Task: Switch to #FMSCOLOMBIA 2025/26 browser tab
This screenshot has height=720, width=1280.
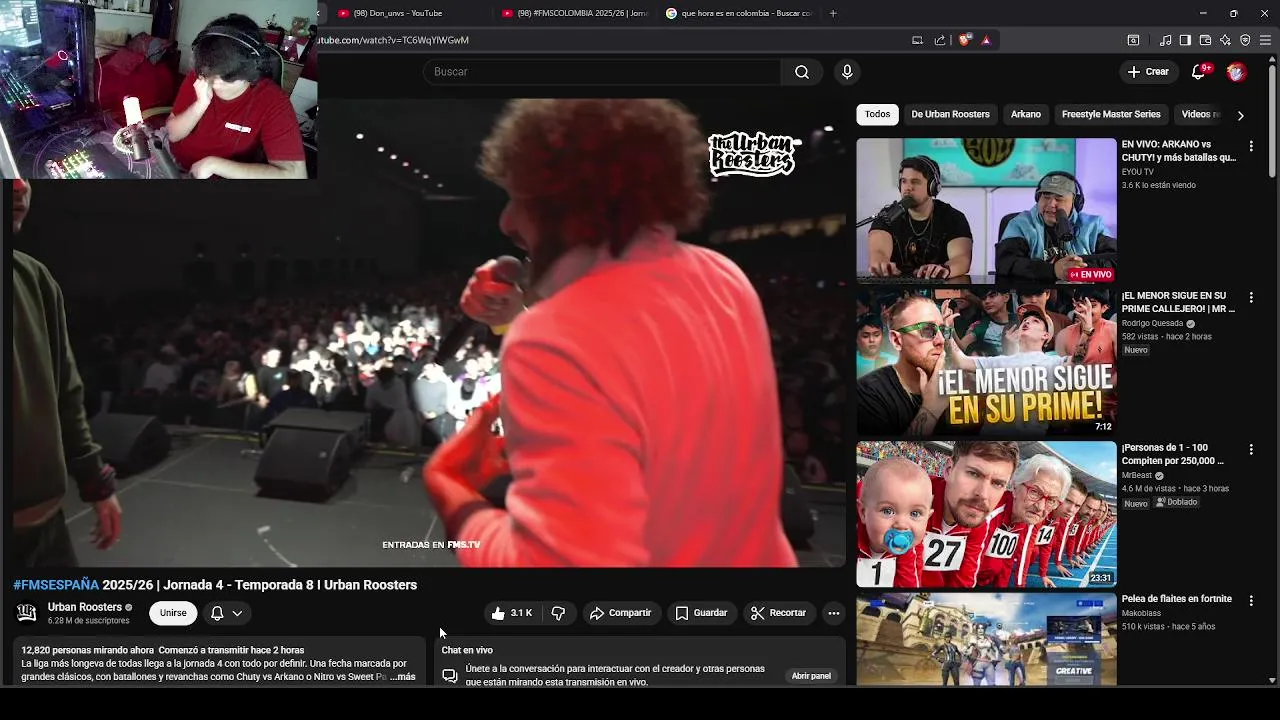Action: coord(575,13)
